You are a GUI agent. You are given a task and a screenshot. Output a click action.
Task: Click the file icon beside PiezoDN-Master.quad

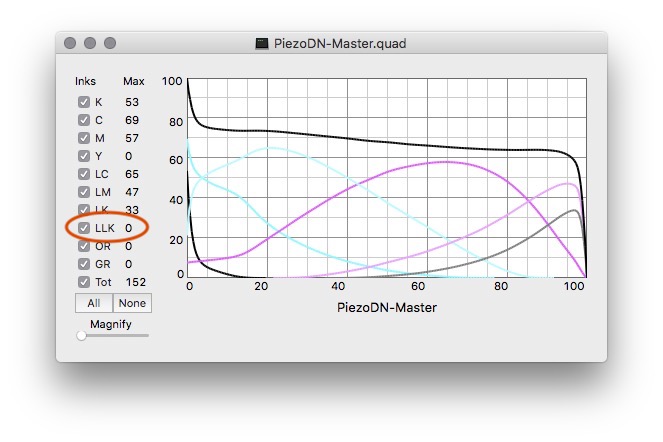[x=262, y=43]
